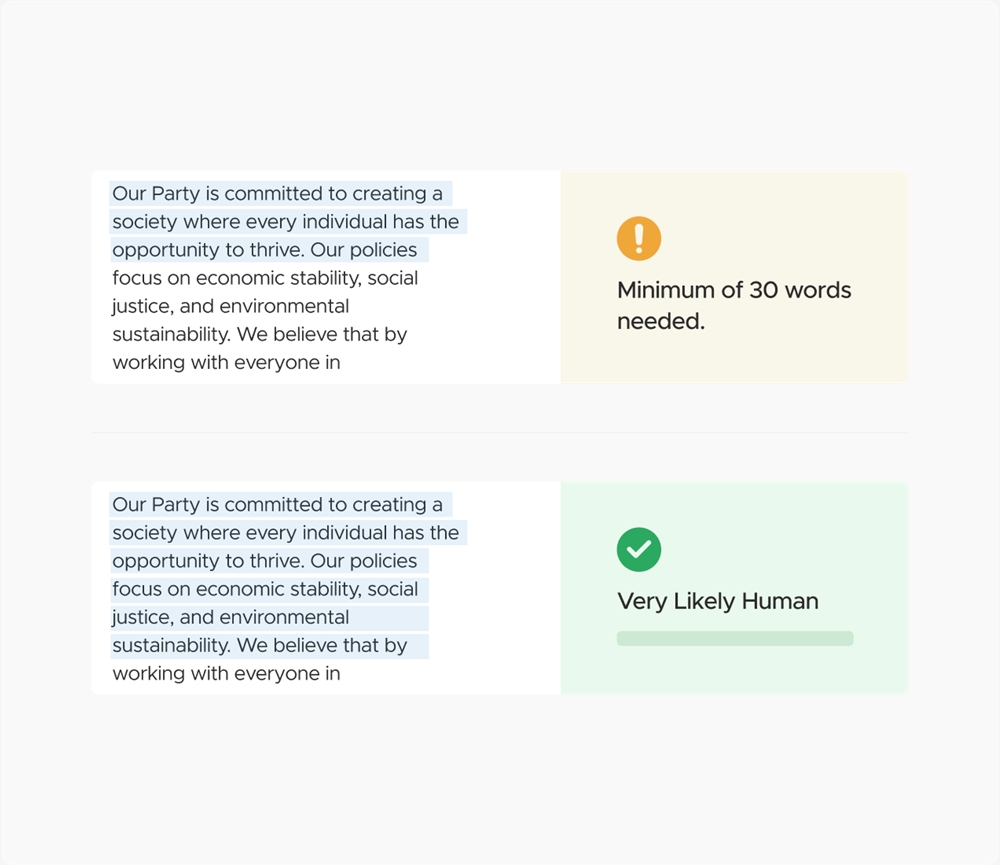Click unhighlighted 'focus on economic stability' line in top box

265,278
